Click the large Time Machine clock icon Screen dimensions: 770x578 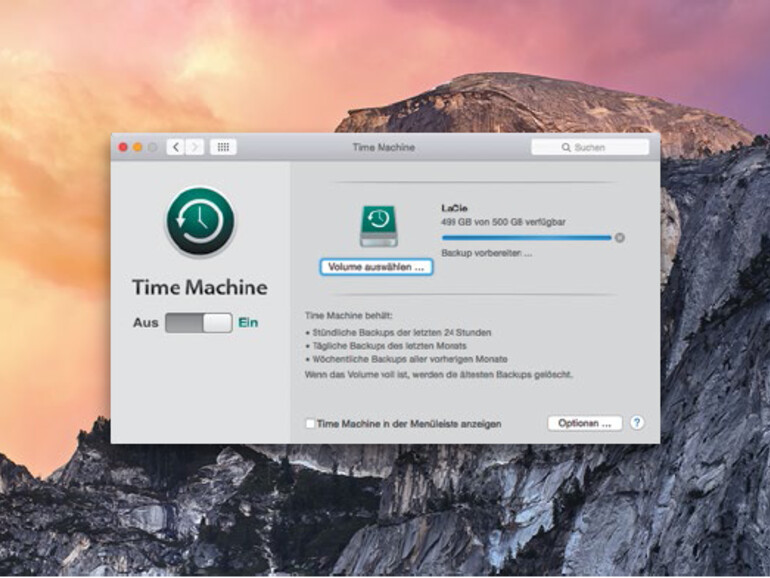[200, 221]
